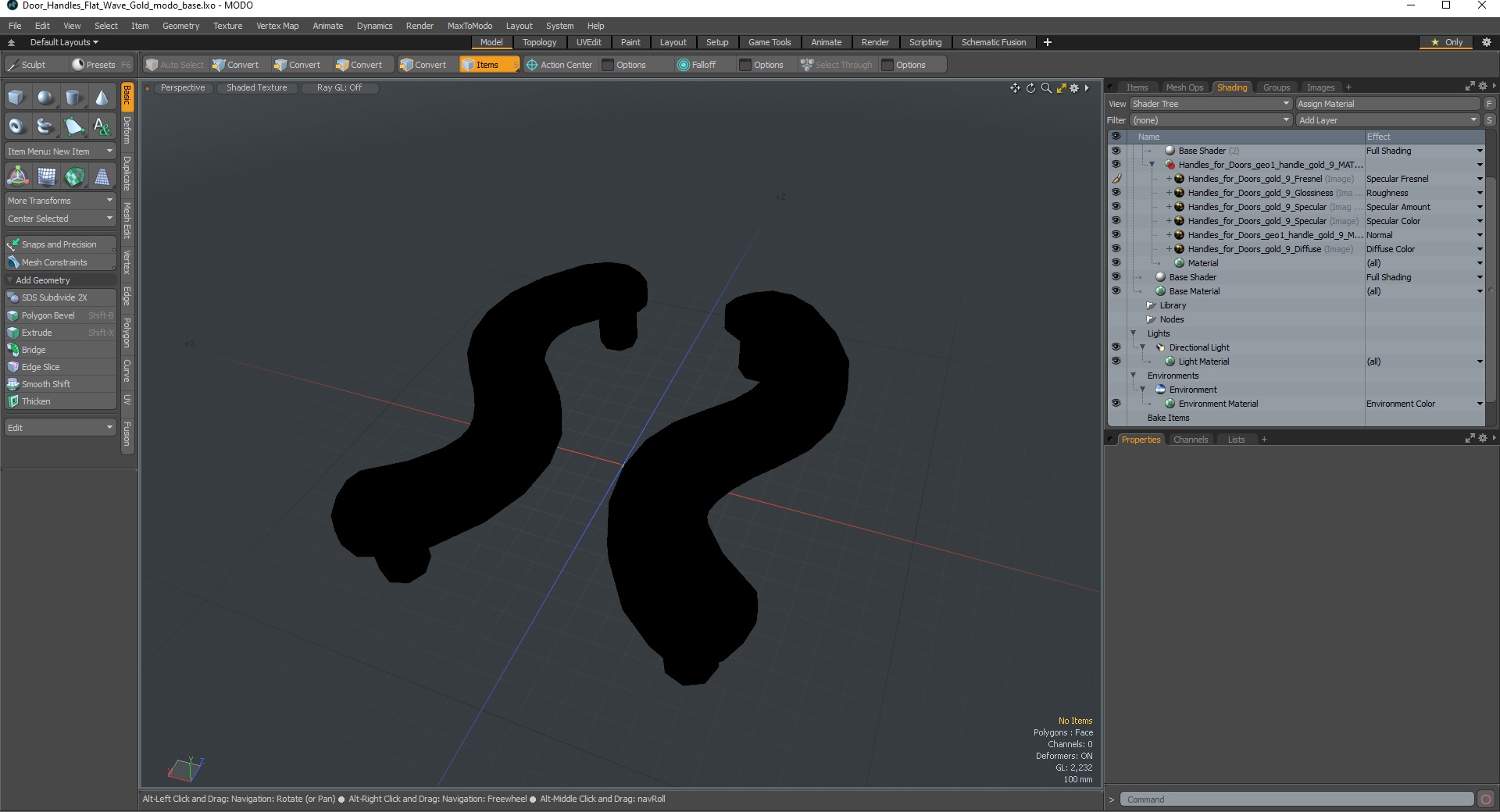Viewport: 1500px width, 812px height.
Task: Toggle visibility of Directional Light
Action: [x=1116, y=347]
